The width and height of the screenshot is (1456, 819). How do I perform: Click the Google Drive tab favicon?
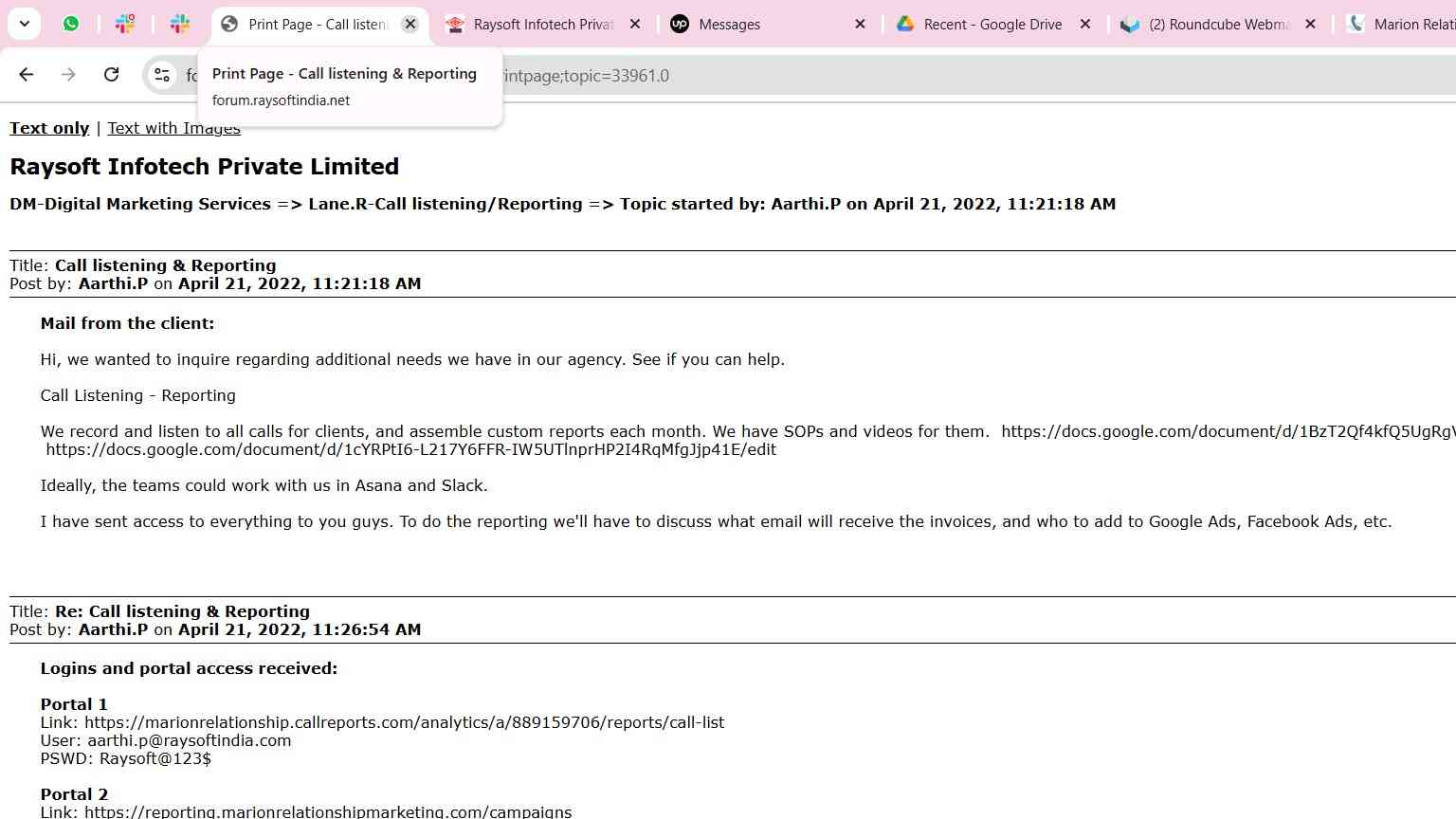[905, 24]
